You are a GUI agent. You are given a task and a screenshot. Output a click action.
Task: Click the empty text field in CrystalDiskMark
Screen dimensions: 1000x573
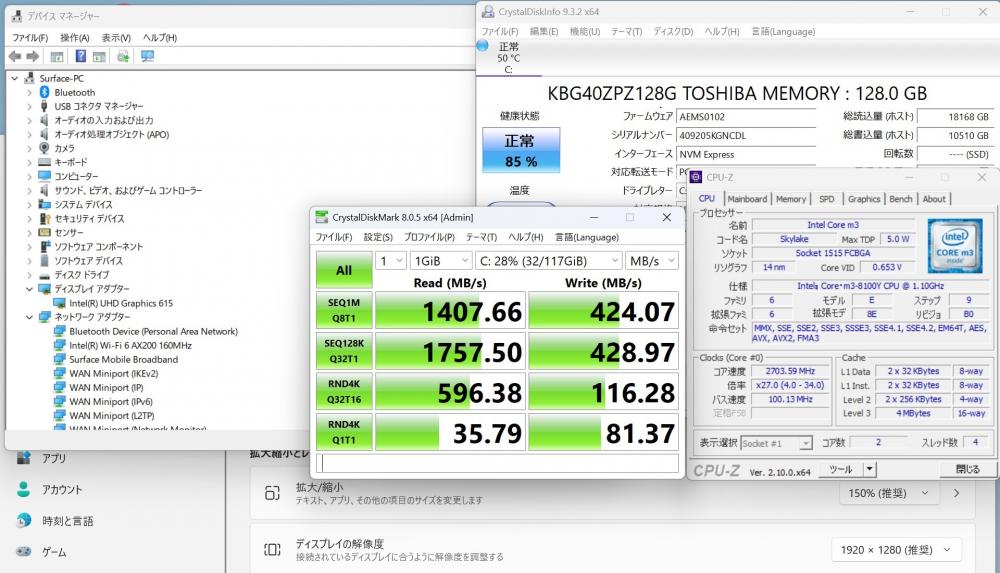coord(497,463)
